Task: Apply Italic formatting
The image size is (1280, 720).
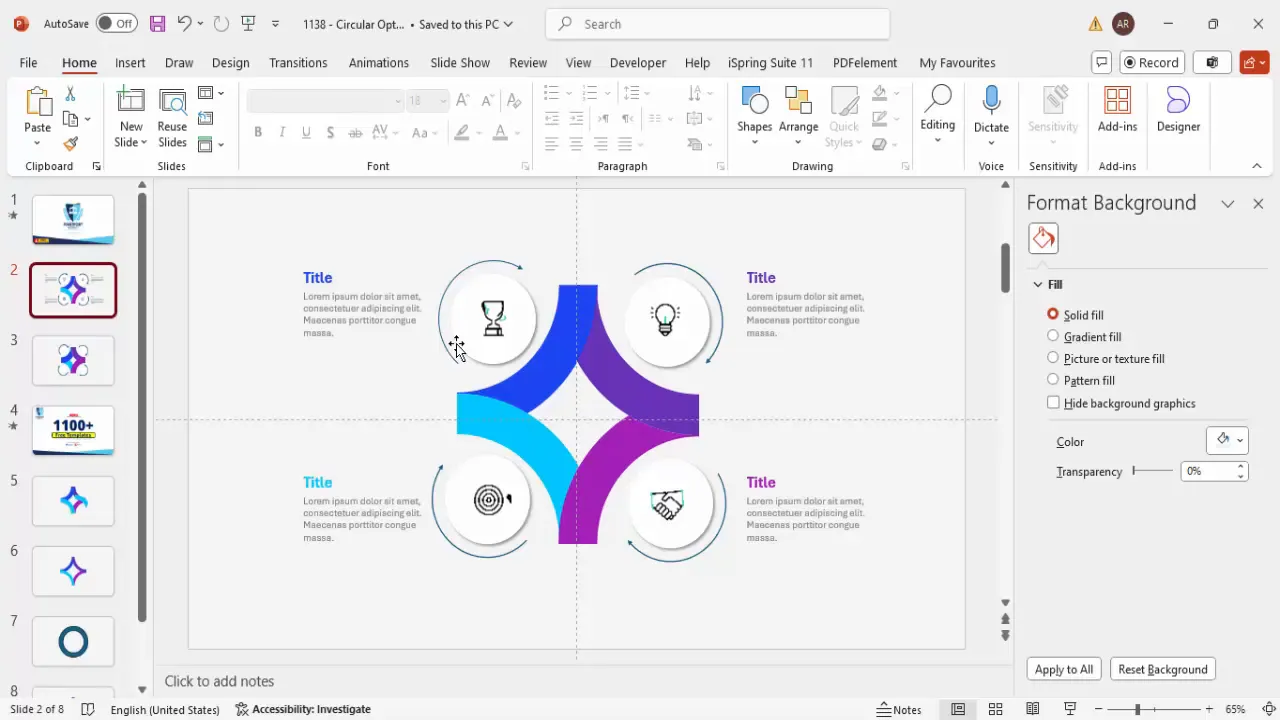Action: [x=282, y=132]
